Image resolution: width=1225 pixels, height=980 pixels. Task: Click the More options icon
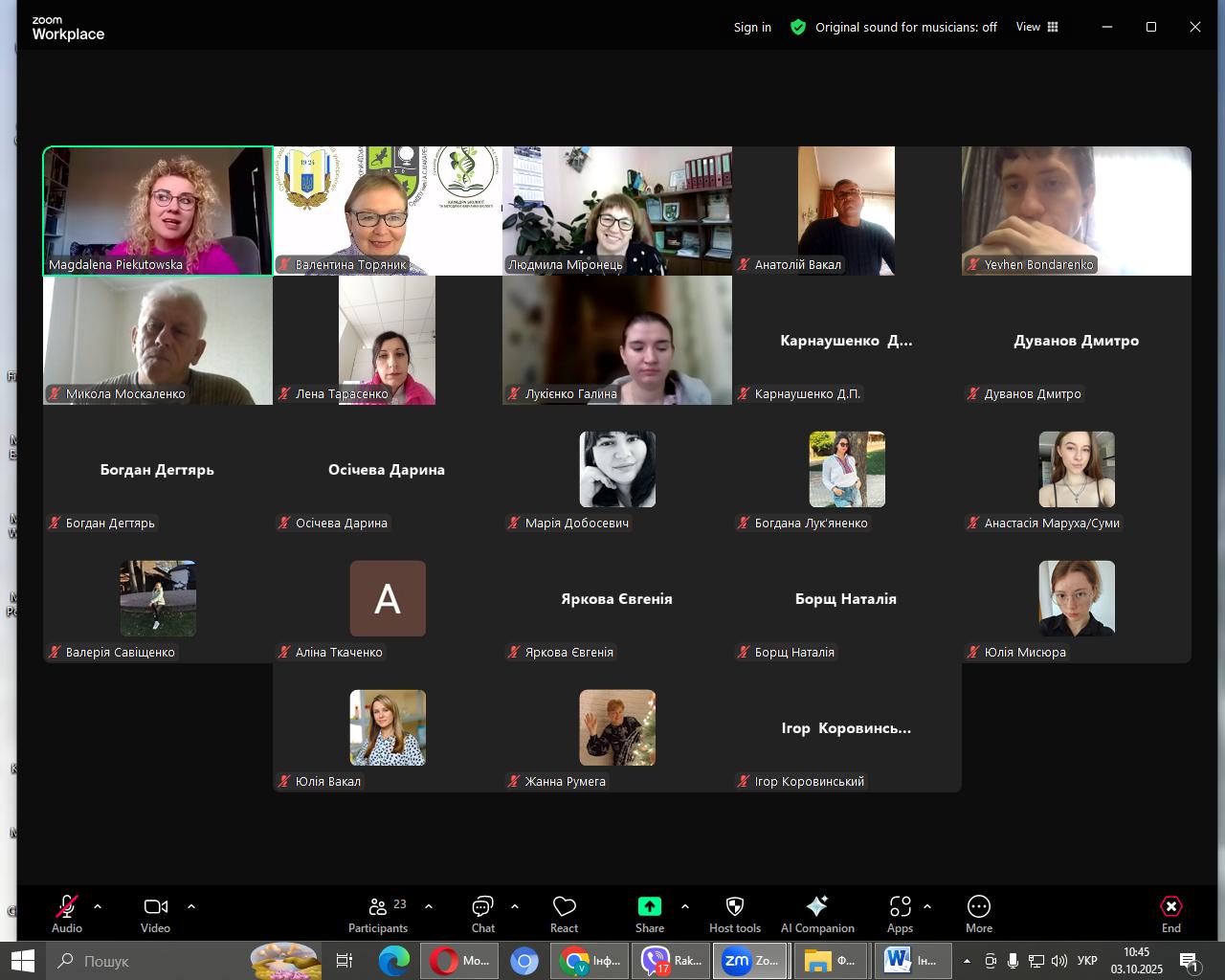point(978,914)
